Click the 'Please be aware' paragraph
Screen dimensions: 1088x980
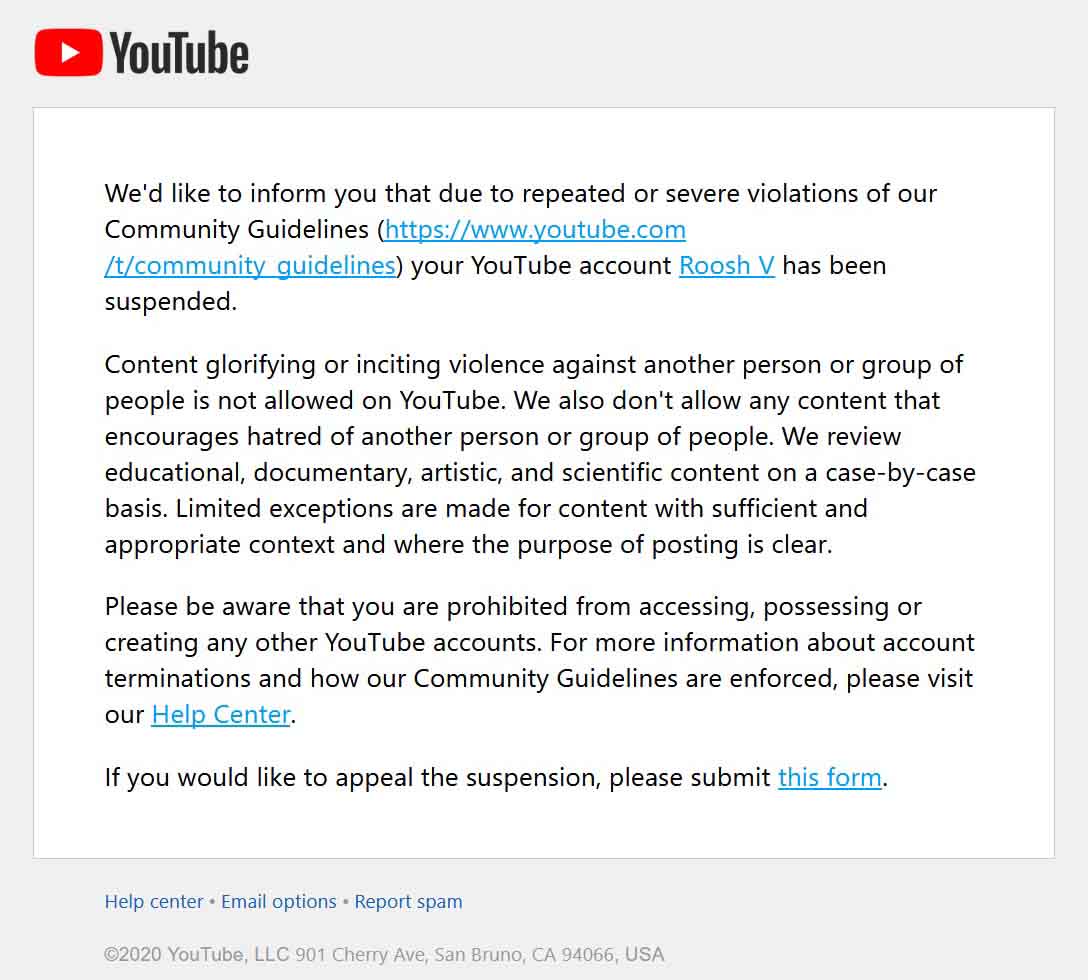pos(540,661)
